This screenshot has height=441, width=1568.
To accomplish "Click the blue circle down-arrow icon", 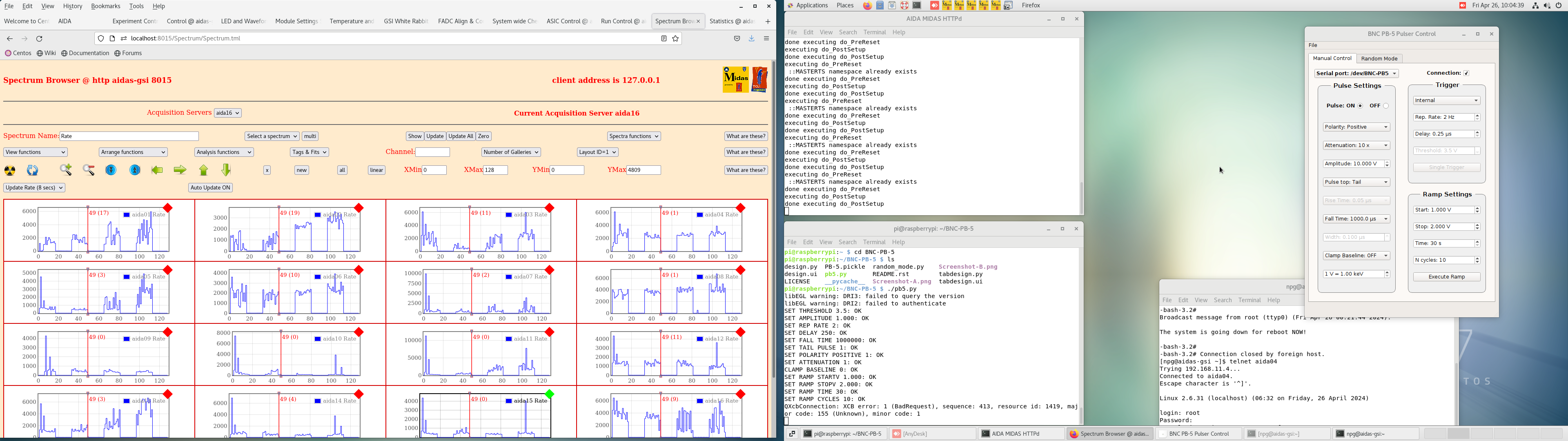I will tap(111, 171).
